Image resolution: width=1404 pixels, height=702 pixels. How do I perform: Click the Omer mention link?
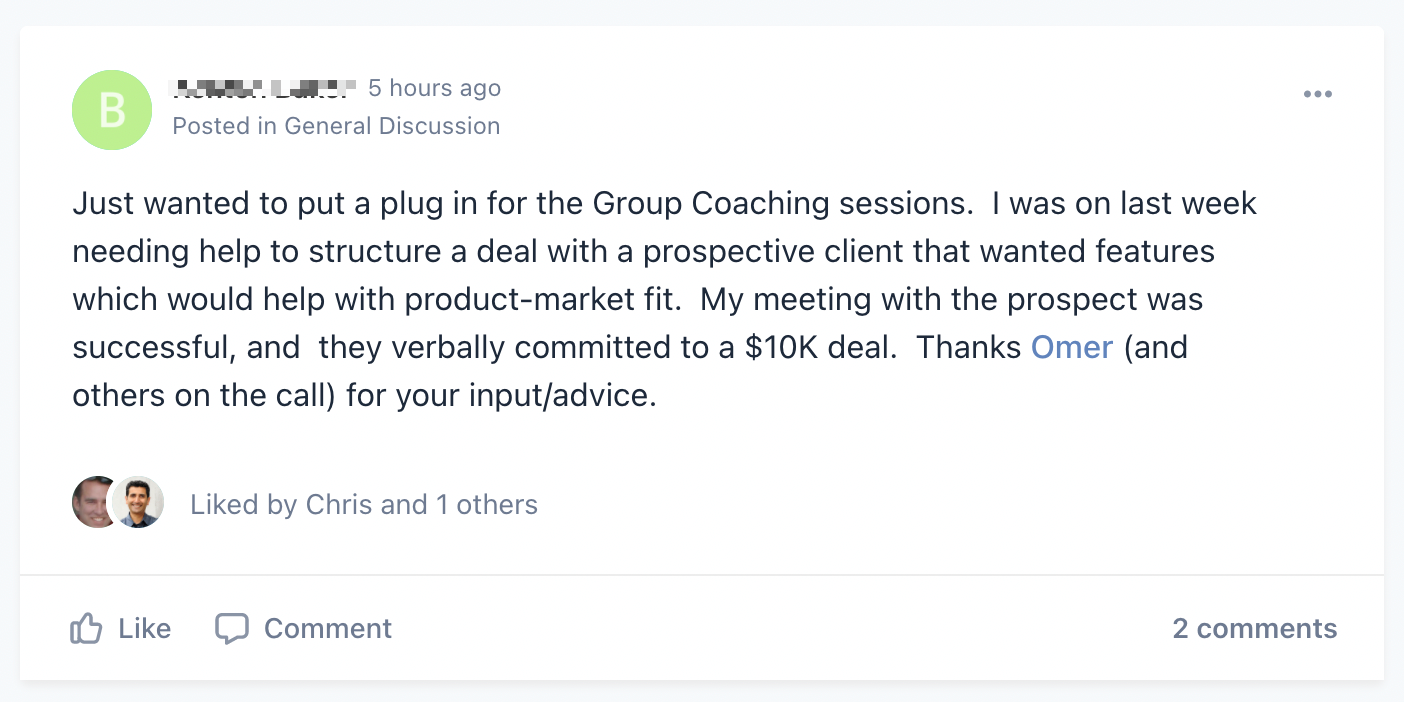(1071, 348)
